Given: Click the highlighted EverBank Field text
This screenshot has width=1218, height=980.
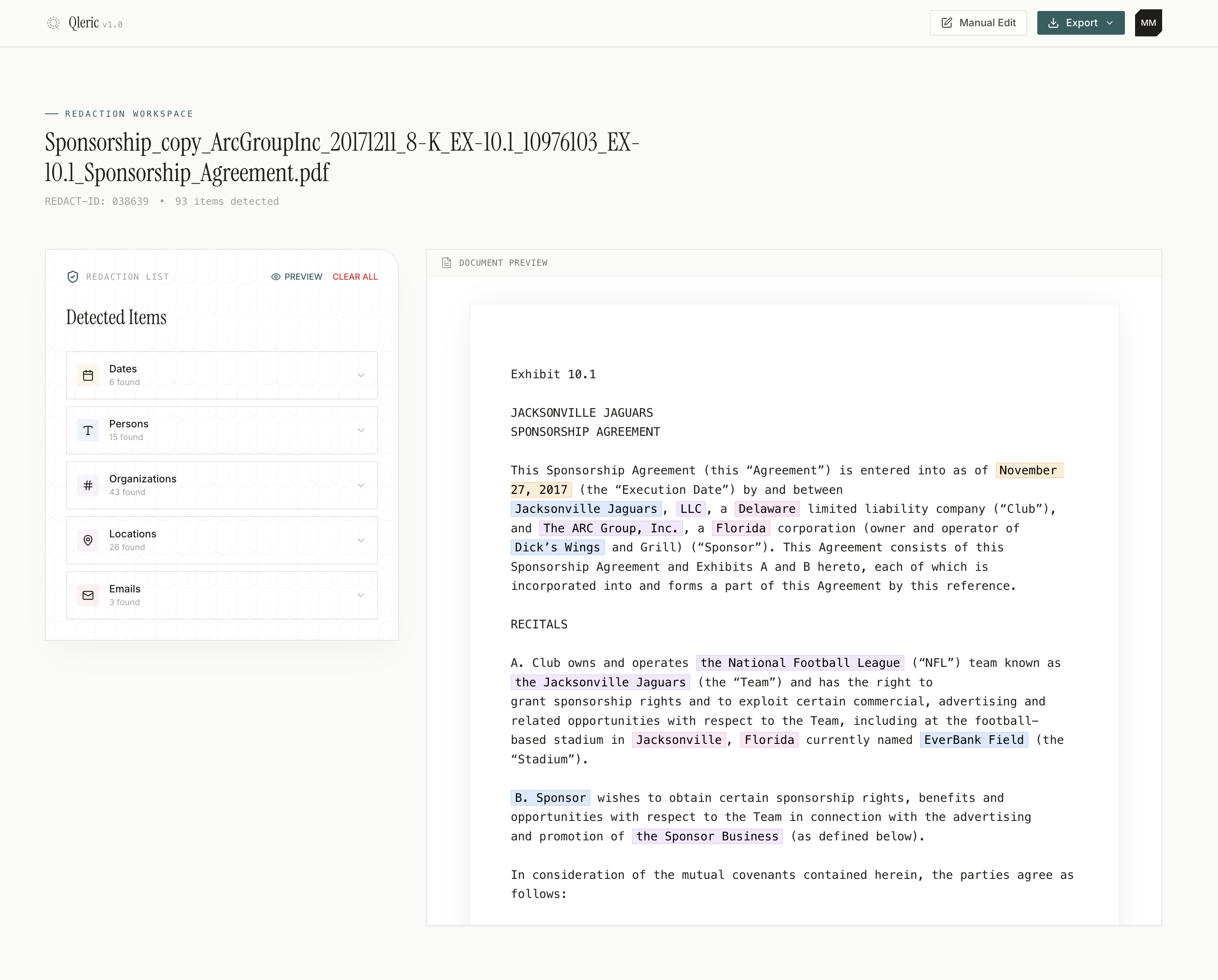Looking at the screenshot, I should (x=973, y=740).
